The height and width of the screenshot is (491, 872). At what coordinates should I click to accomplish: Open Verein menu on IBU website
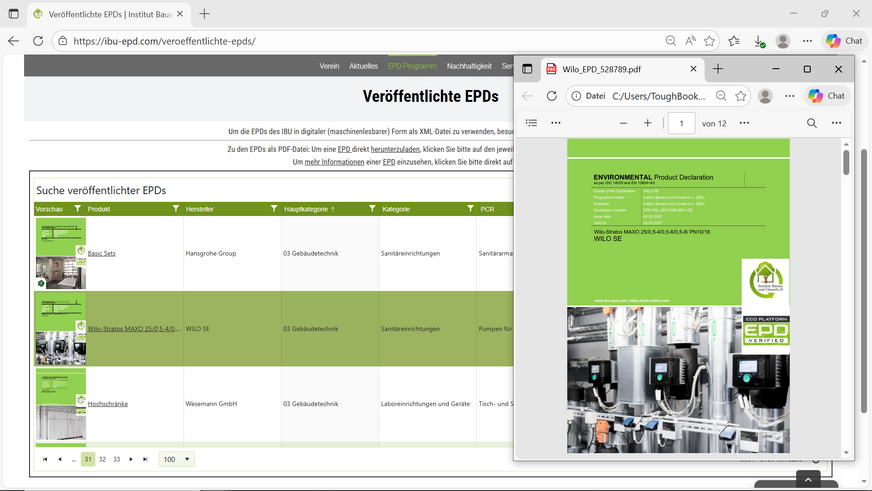[329, 66]
